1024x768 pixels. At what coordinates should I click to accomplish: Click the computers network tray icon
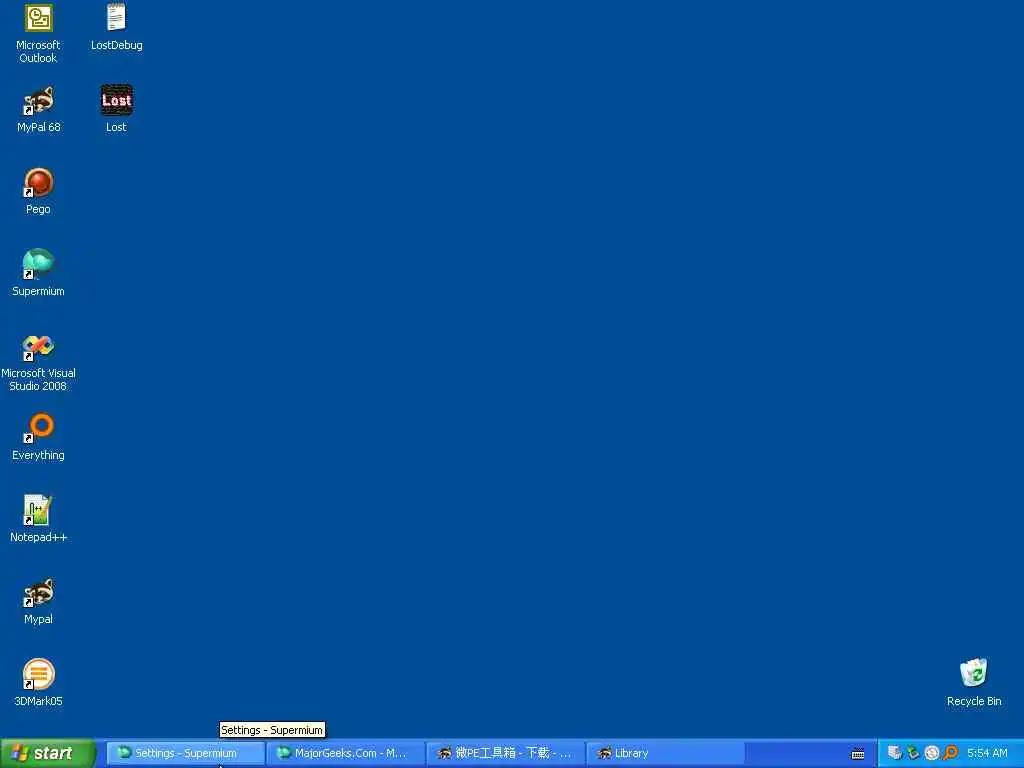point(894,753)
